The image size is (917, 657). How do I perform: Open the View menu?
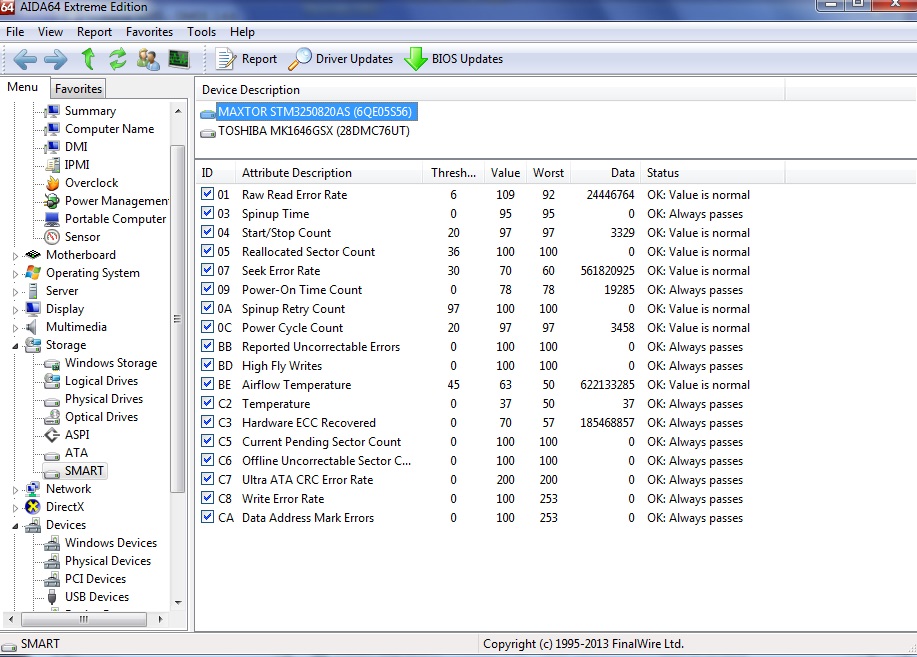pyautogui.click(x=50, y=32)
